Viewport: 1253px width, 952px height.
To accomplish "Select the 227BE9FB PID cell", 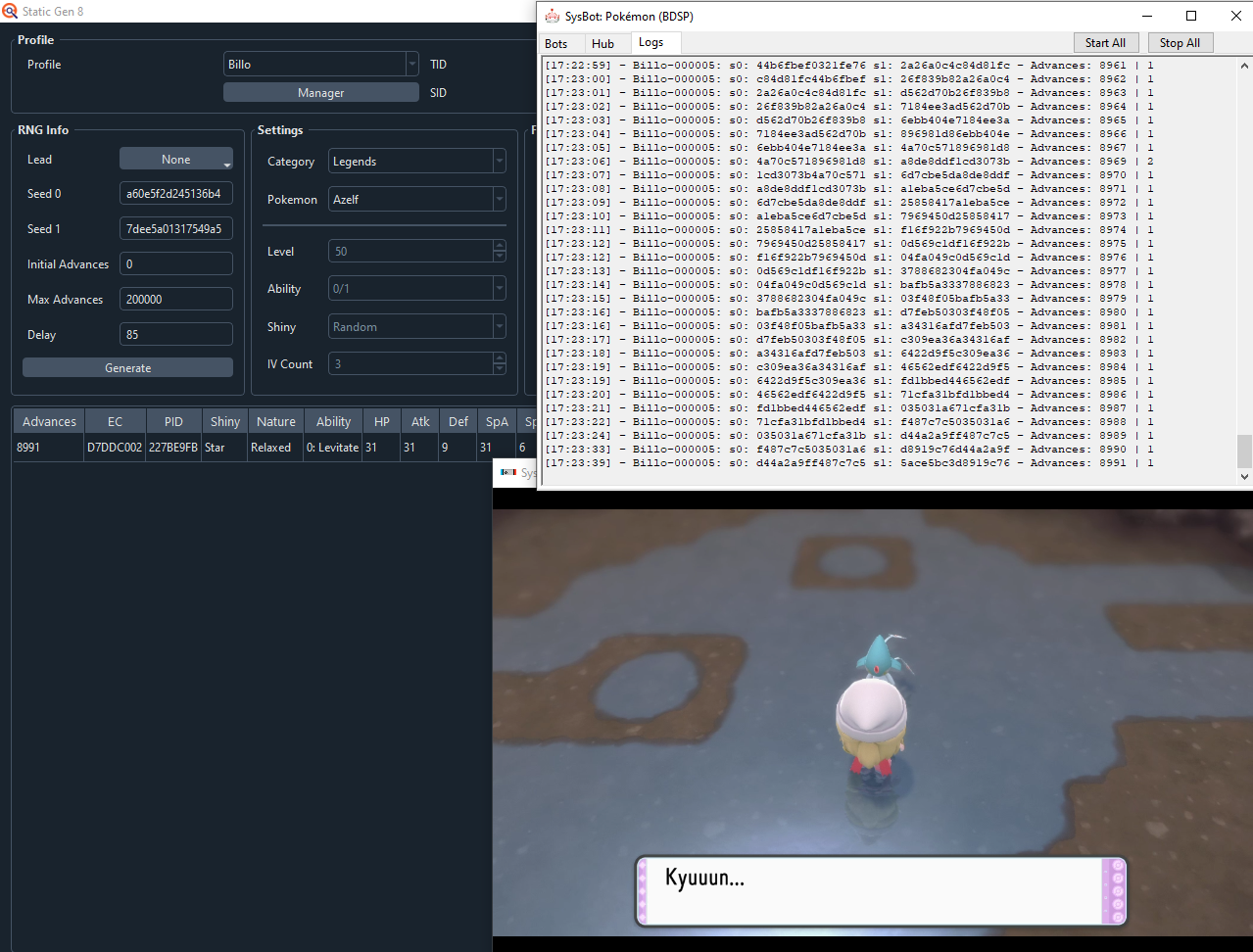I will click(173, 448).
